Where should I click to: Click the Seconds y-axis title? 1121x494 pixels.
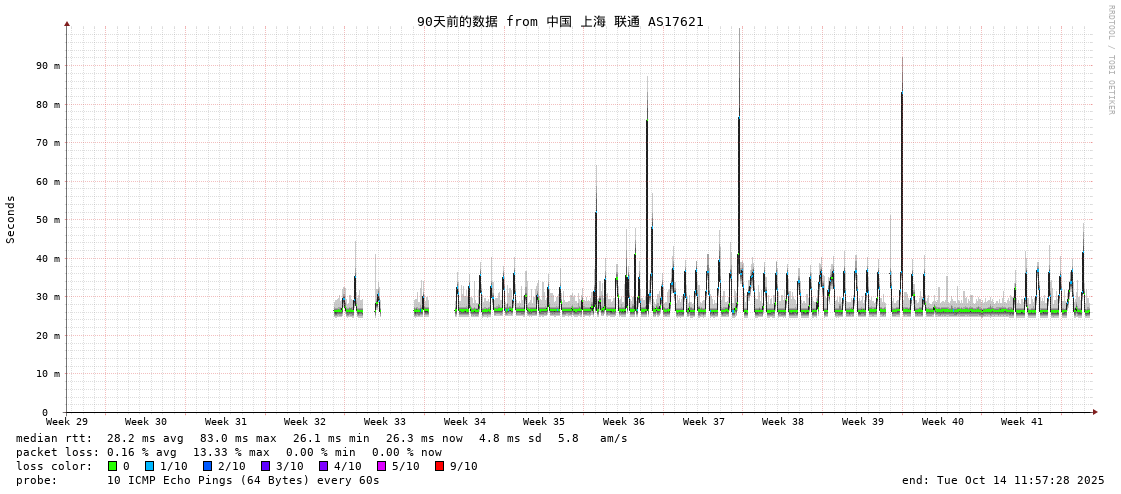(x=11, y=219)
